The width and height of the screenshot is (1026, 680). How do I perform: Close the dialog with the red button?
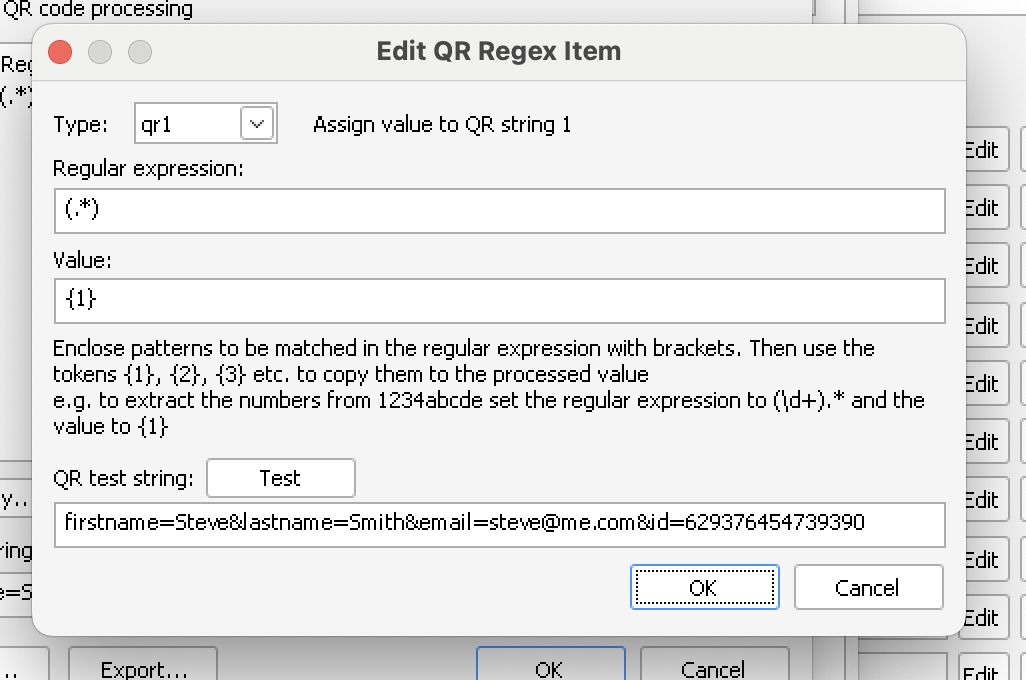[60, 51]
